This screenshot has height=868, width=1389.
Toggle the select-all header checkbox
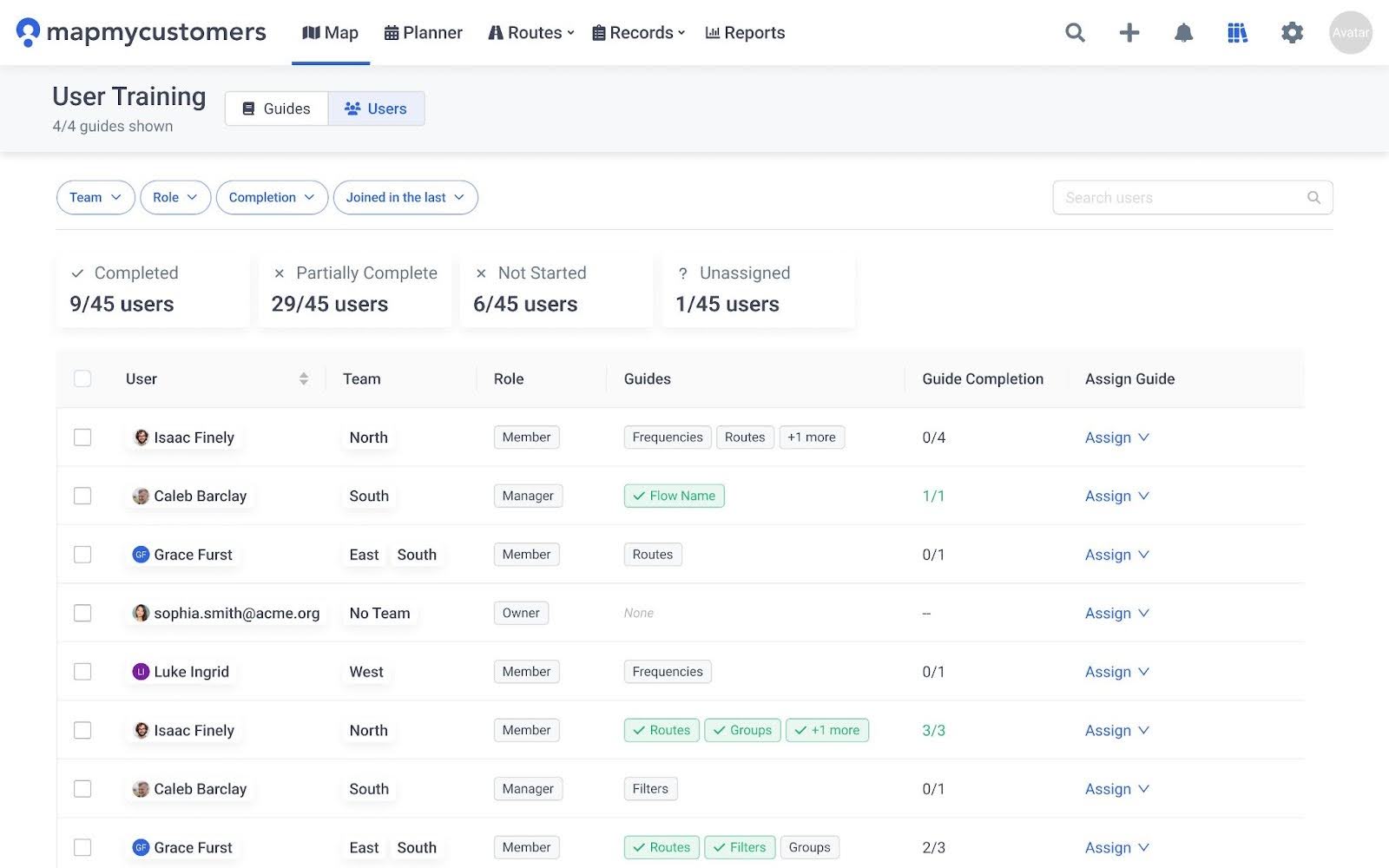point(82,378)
